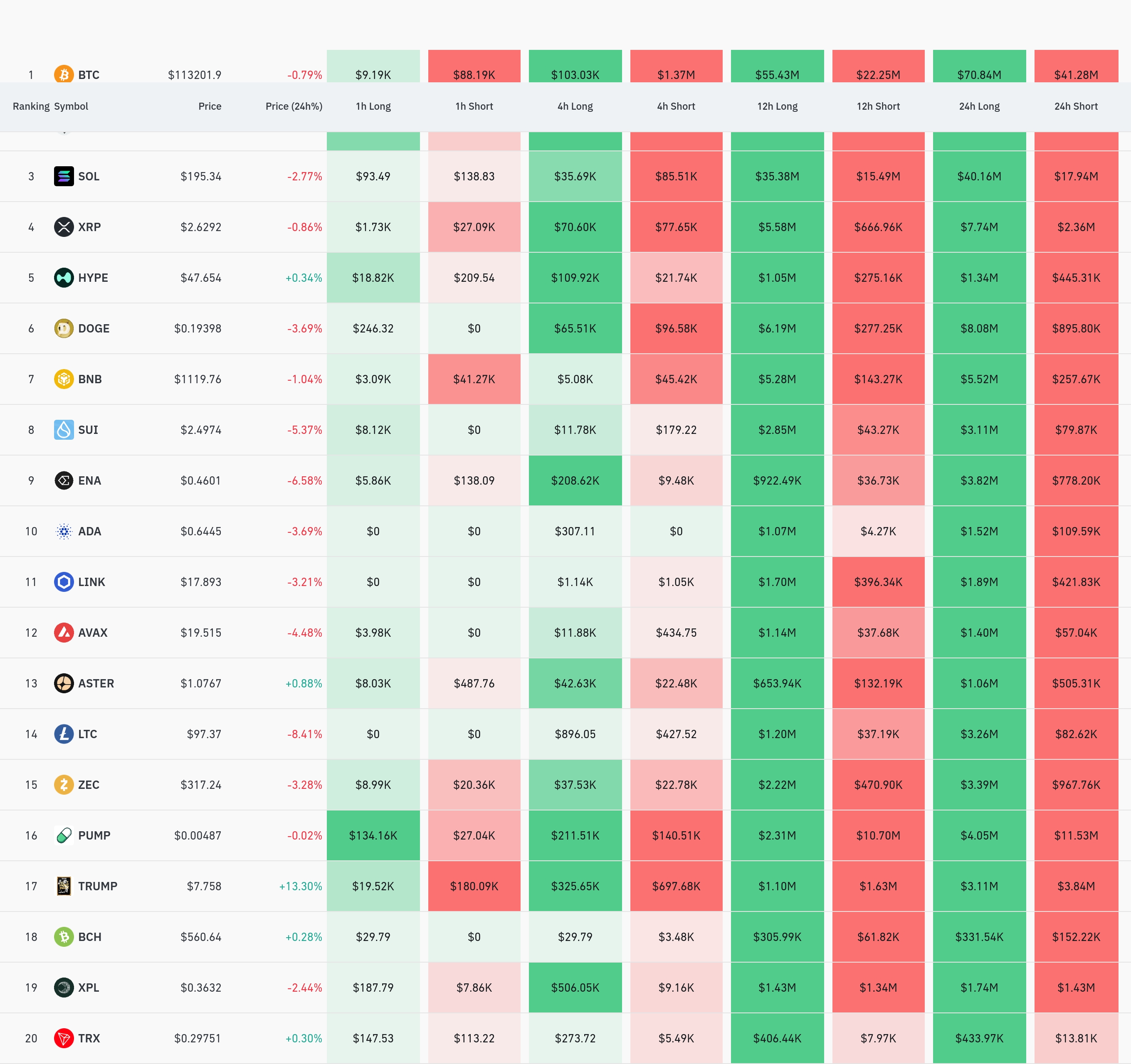Click the TRUMP token icon
This screenshot has width=1131, height=1064.
(x=64, y=886)
